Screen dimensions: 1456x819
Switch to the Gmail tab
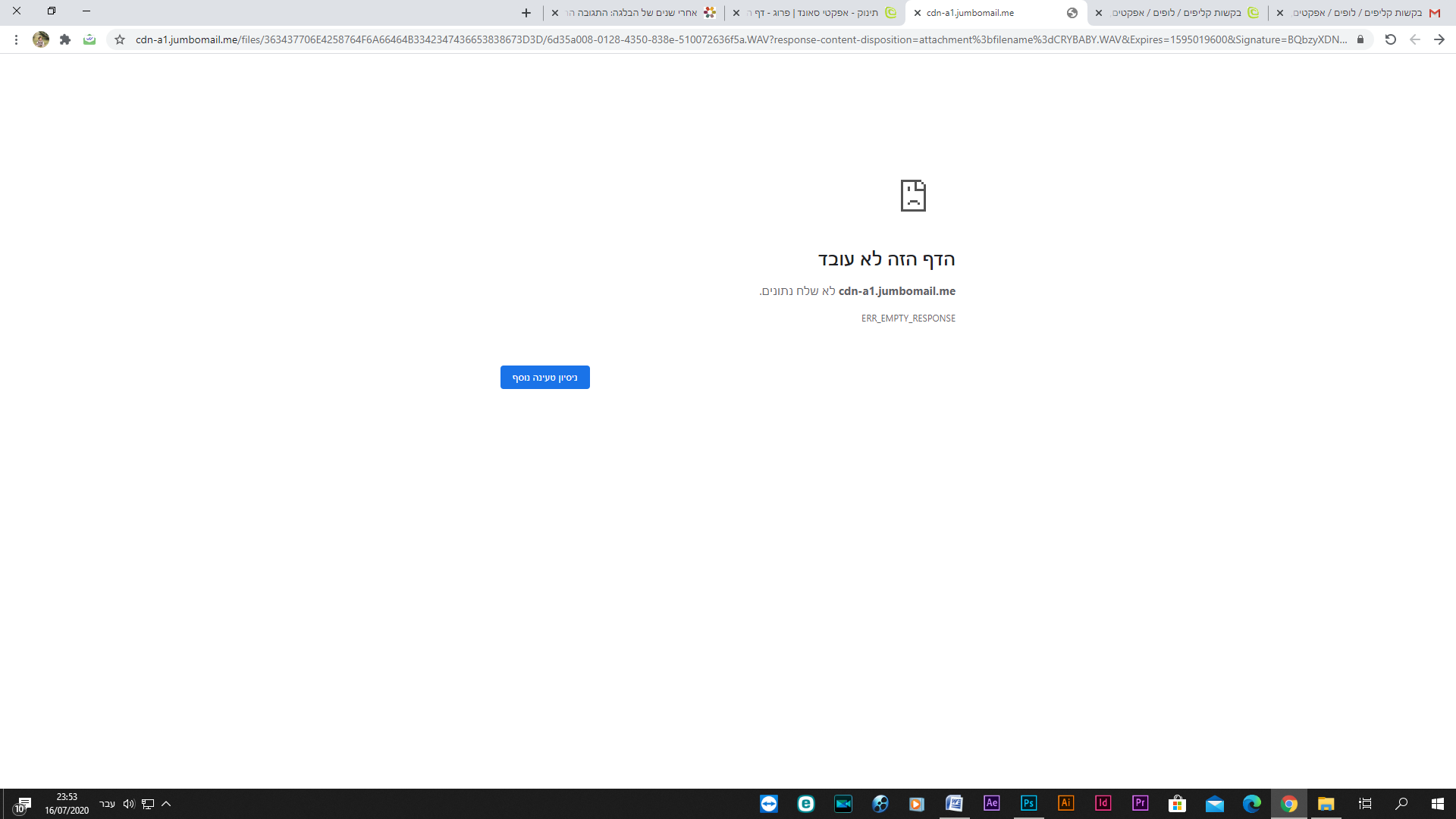point(1365,13)
